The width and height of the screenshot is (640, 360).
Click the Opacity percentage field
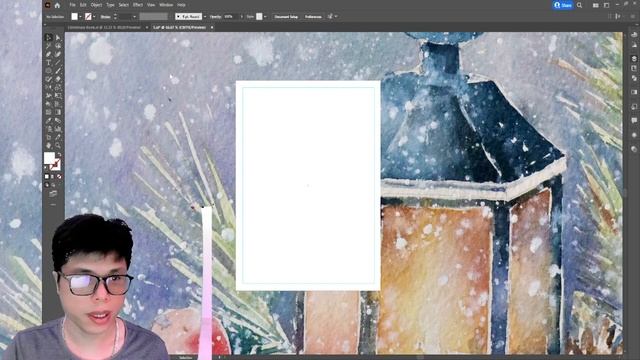[x=230, y=17]
